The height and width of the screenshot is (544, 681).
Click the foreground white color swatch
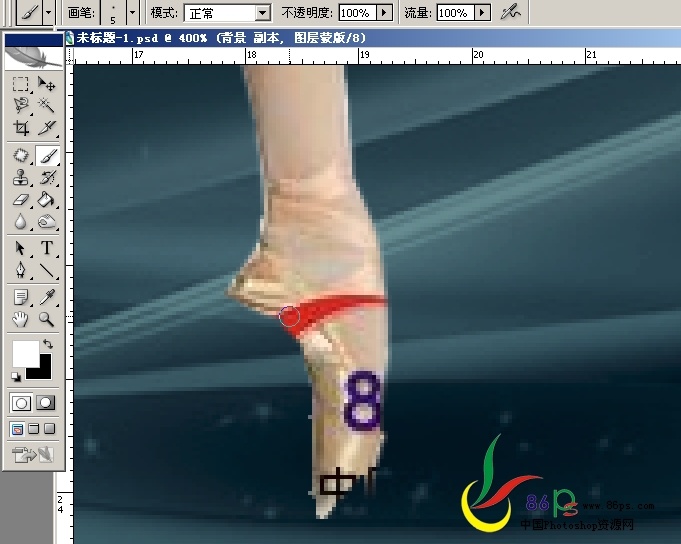coord(25,353)
